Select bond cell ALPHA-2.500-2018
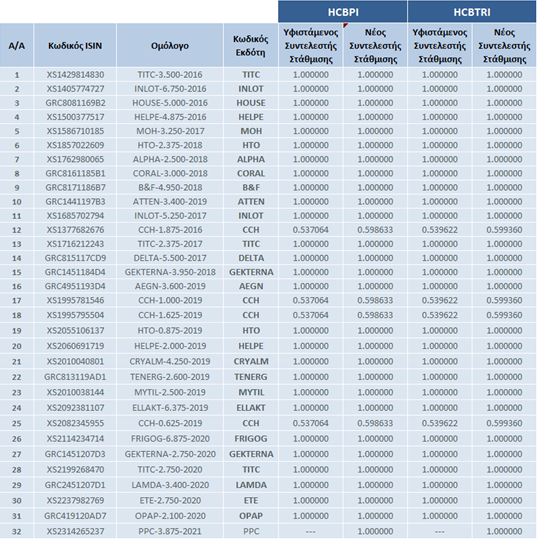Screen dimensions: 537x539 click(x=170, y=159)
